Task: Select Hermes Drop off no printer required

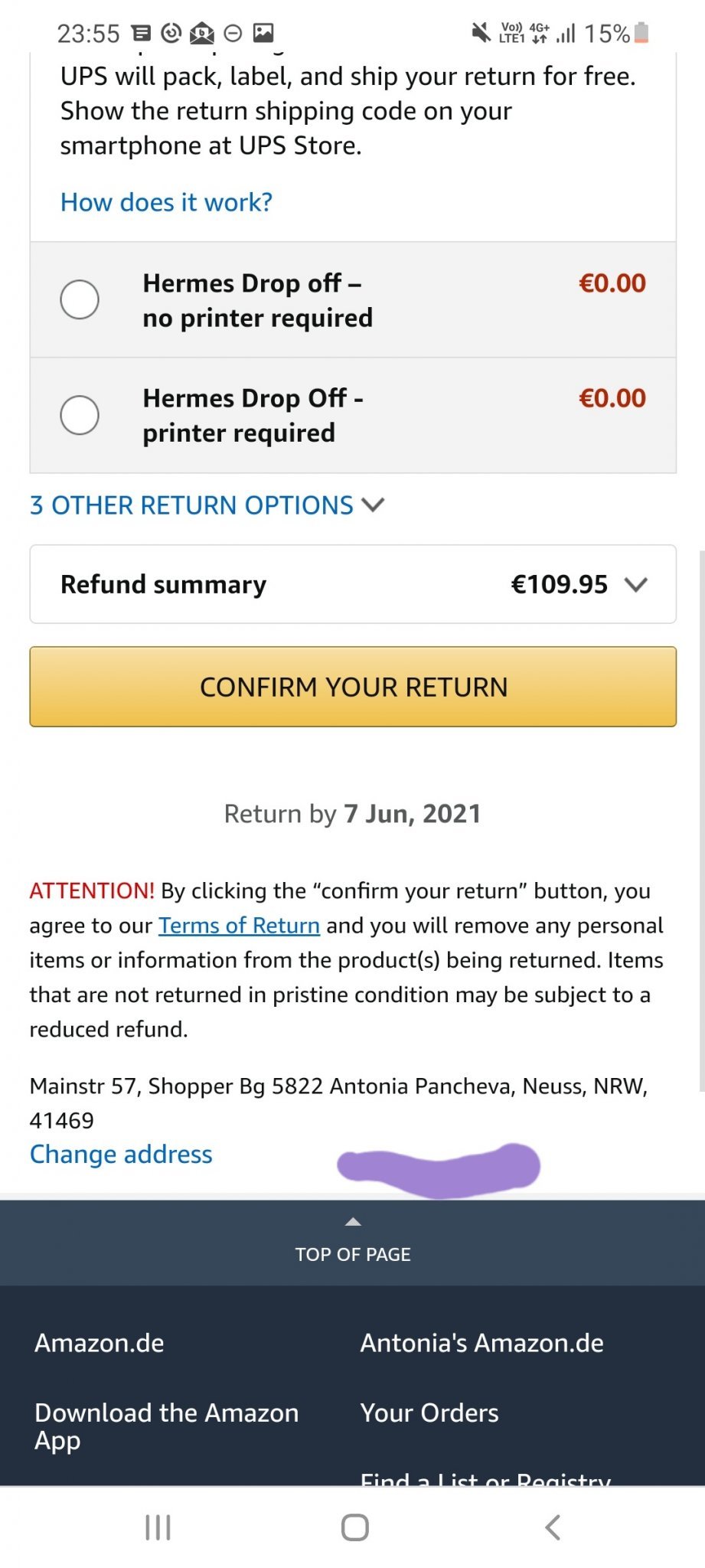Action: tap(80, 299)
